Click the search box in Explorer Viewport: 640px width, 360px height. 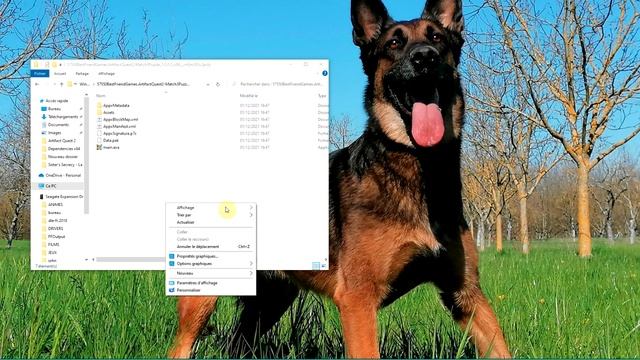click(x=279, y=84)
